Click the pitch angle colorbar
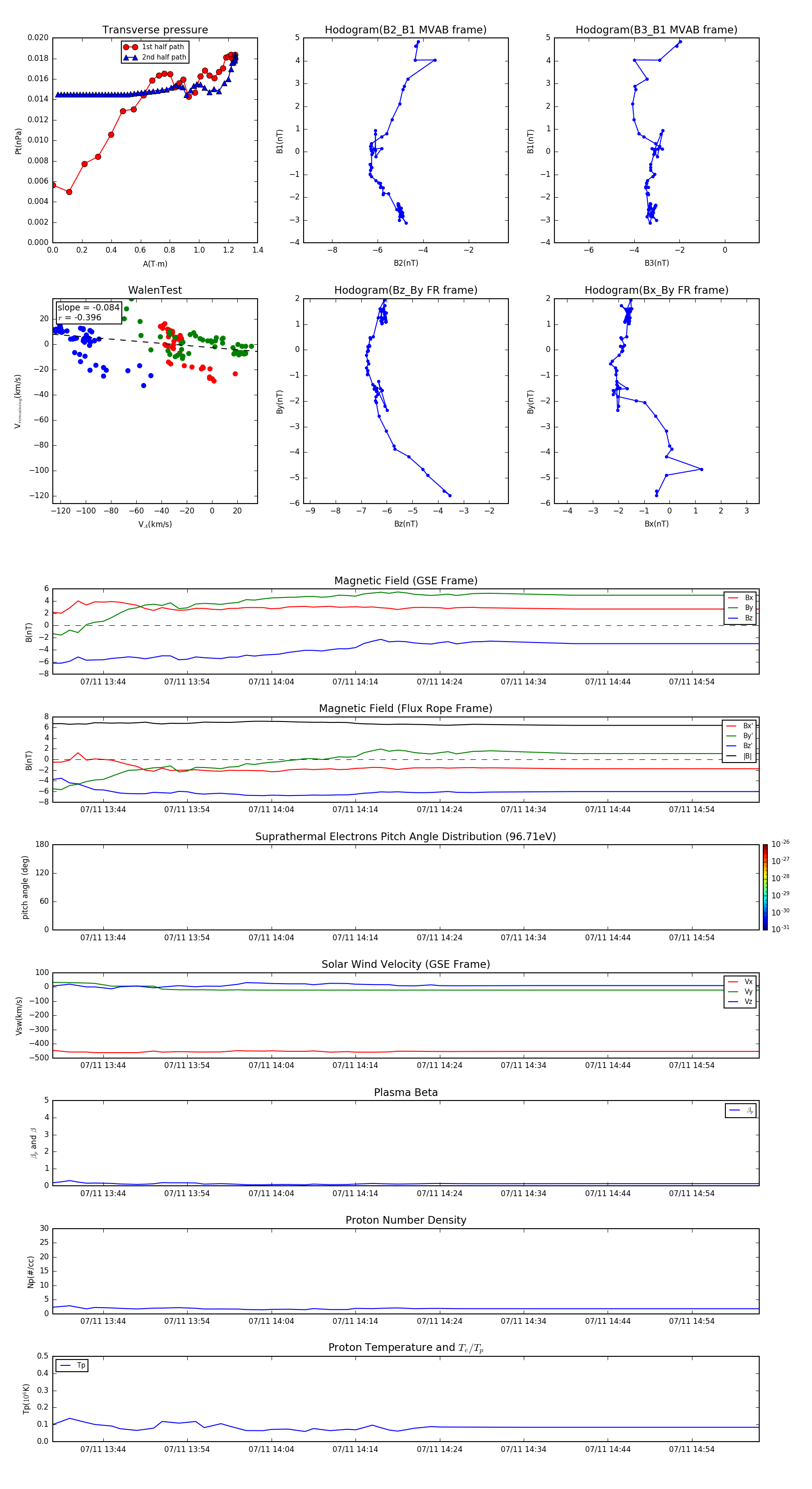This screenshot has height=1489, width=812. [765, 887]
